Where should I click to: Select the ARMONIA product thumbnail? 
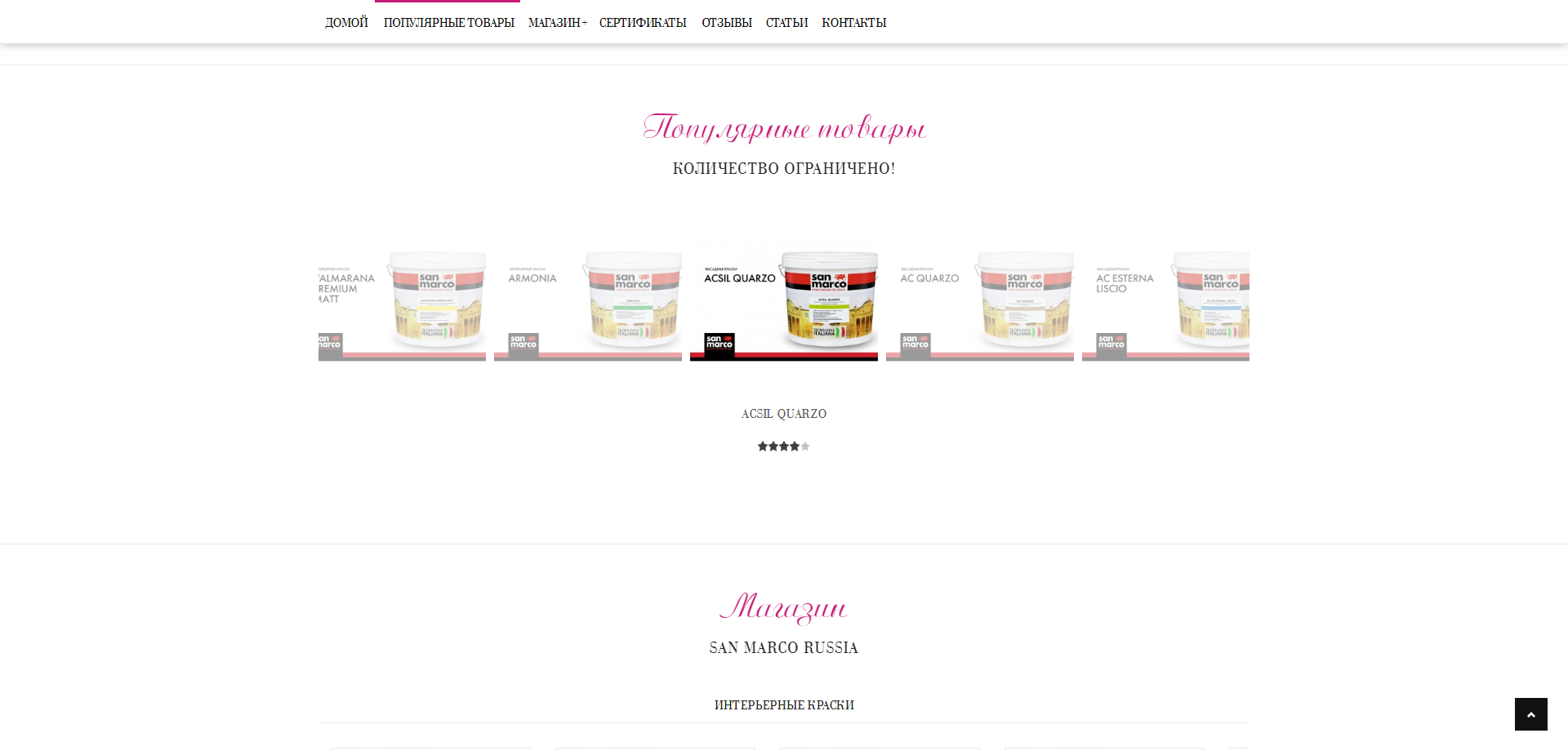tap(588, 299)
